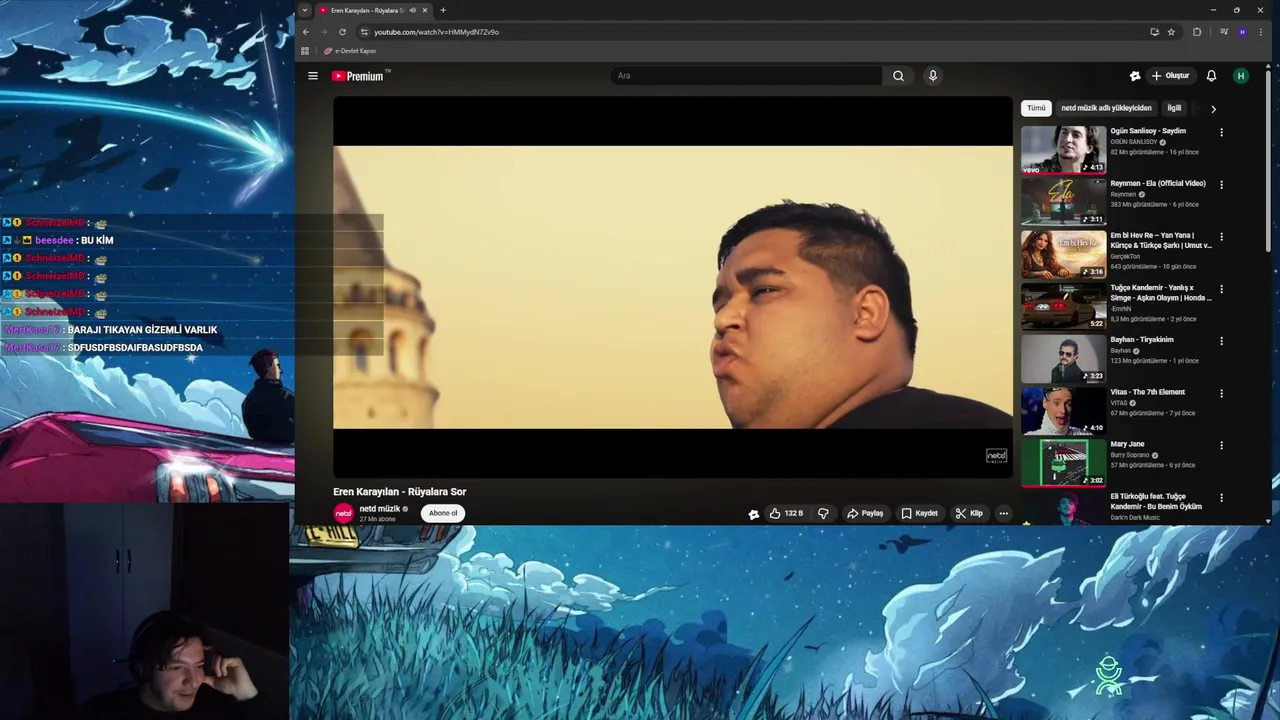Open Ogün Sanlısoy - Saydım thumbnail

pyautogui.click(x=1063, y=149)
